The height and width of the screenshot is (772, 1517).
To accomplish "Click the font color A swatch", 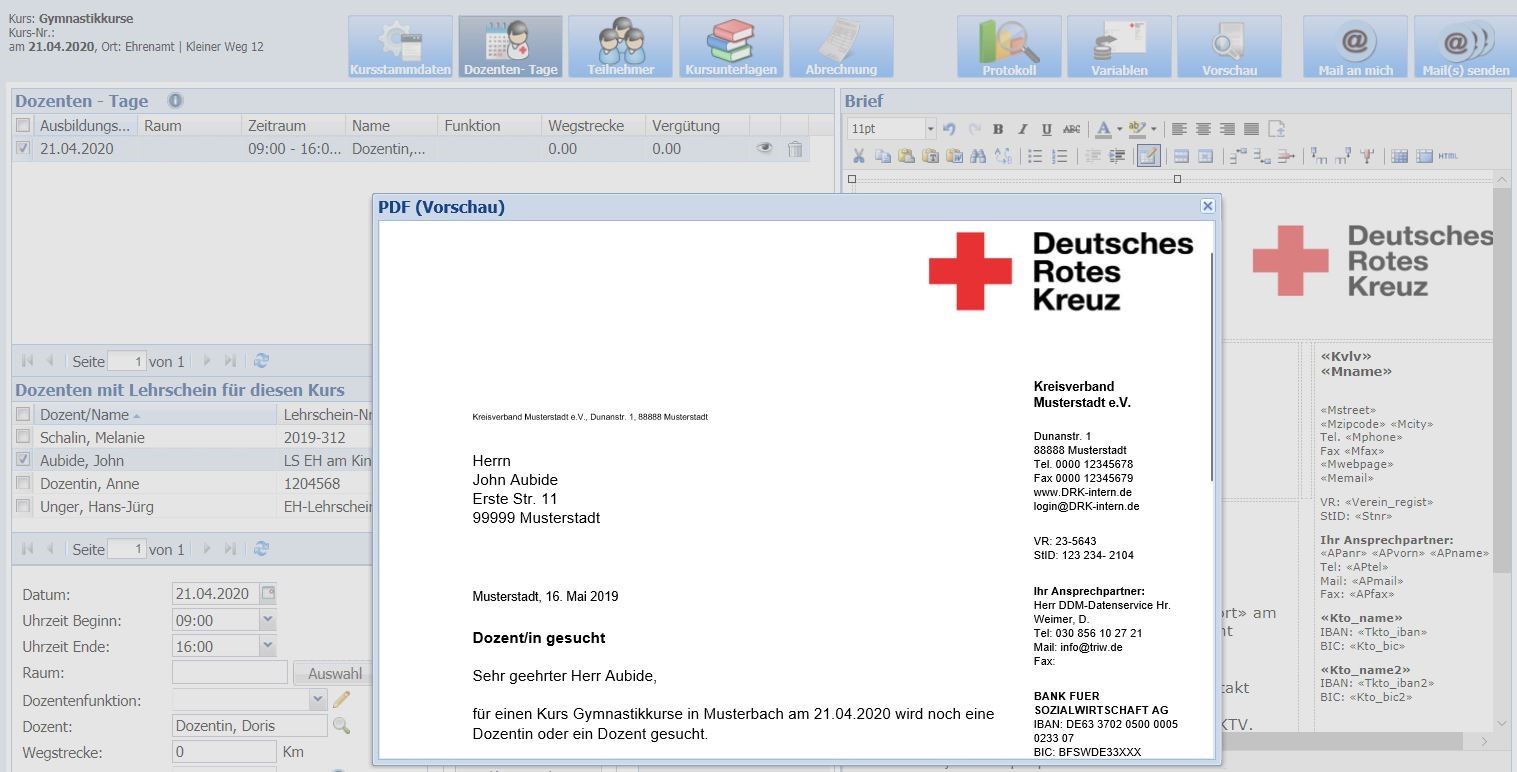I will [x=1103, y=129].
